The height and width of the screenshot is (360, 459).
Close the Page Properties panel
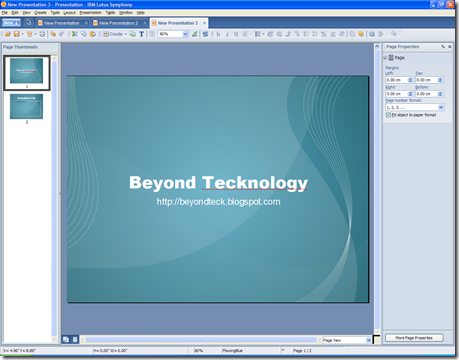[x=449, y=47]
